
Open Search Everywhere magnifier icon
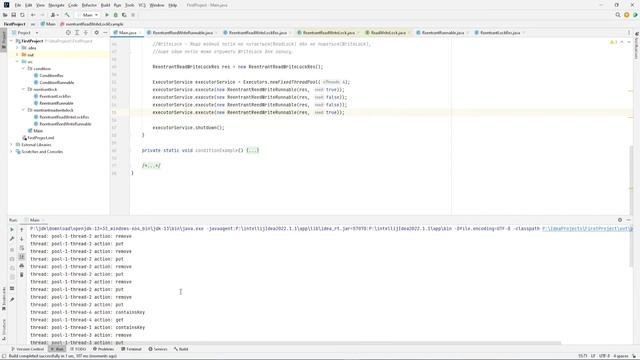pos(618,15)
